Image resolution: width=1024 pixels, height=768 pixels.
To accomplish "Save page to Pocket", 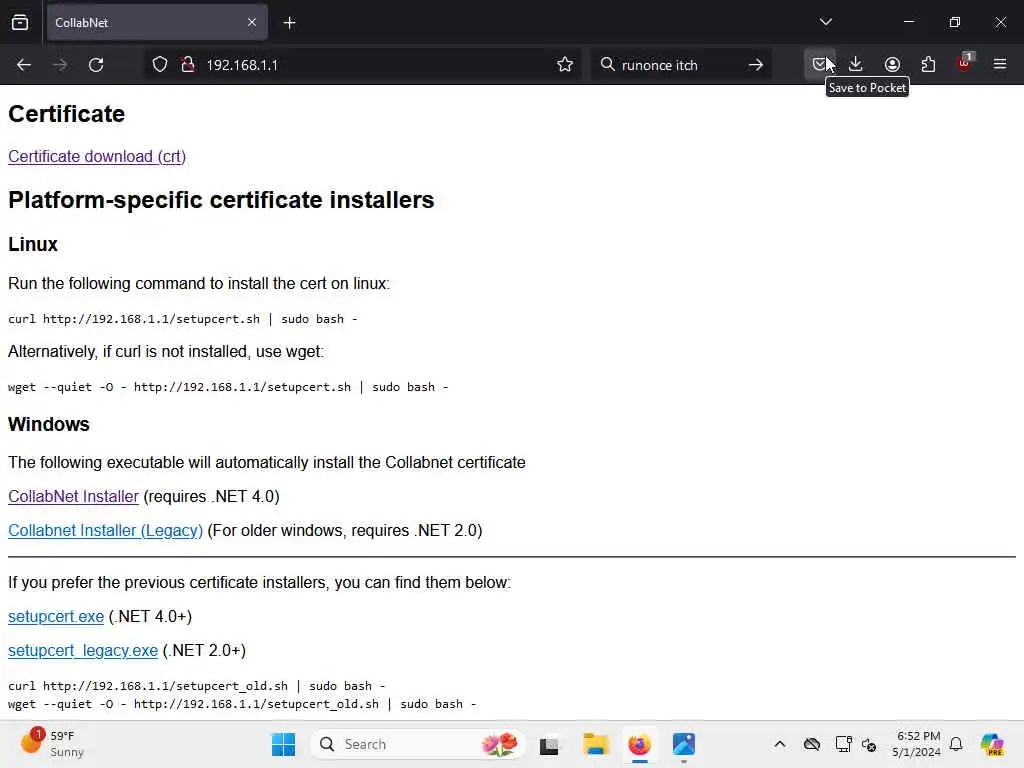I will coord(820,64).
